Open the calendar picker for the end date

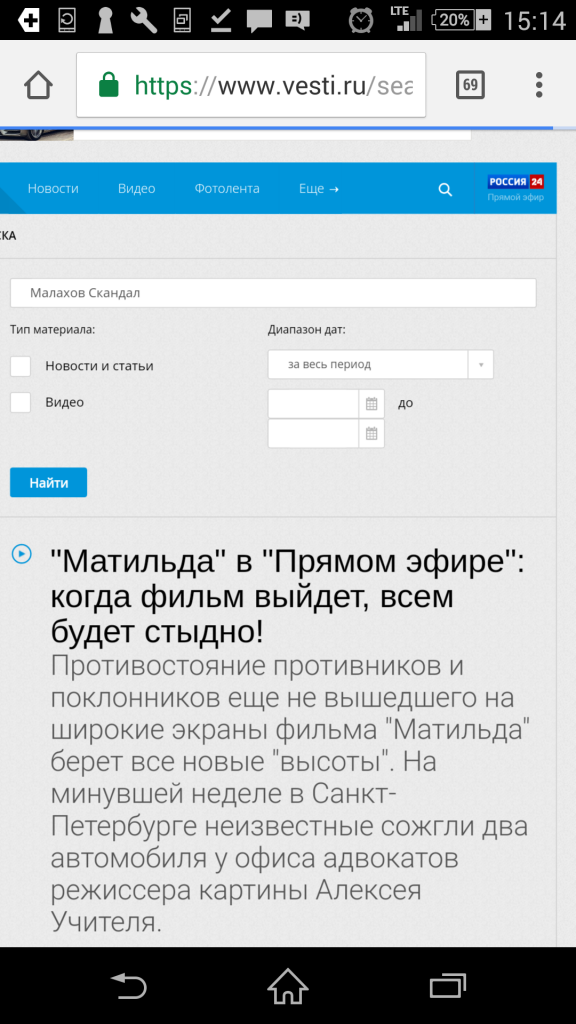click(x=372, y=434)
